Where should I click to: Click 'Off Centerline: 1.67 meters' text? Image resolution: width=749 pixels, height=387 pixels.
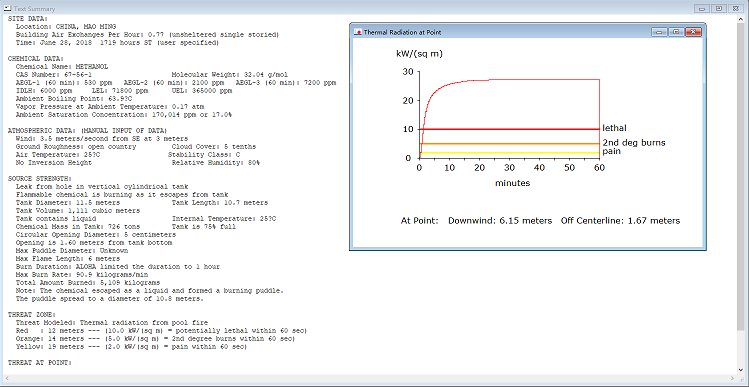pyautogui.click(x=621, y=221)
